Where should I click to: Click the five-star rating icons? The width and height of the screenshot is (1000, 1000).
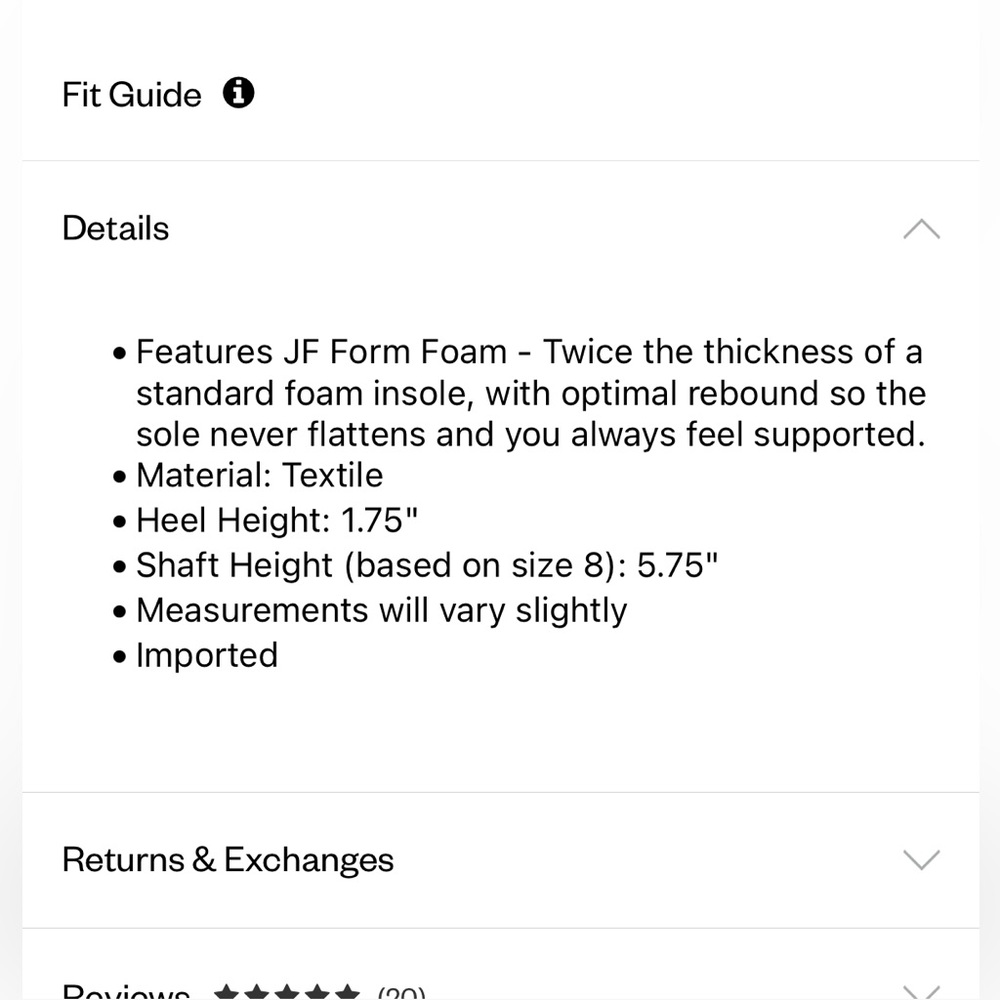pos(287,992)
